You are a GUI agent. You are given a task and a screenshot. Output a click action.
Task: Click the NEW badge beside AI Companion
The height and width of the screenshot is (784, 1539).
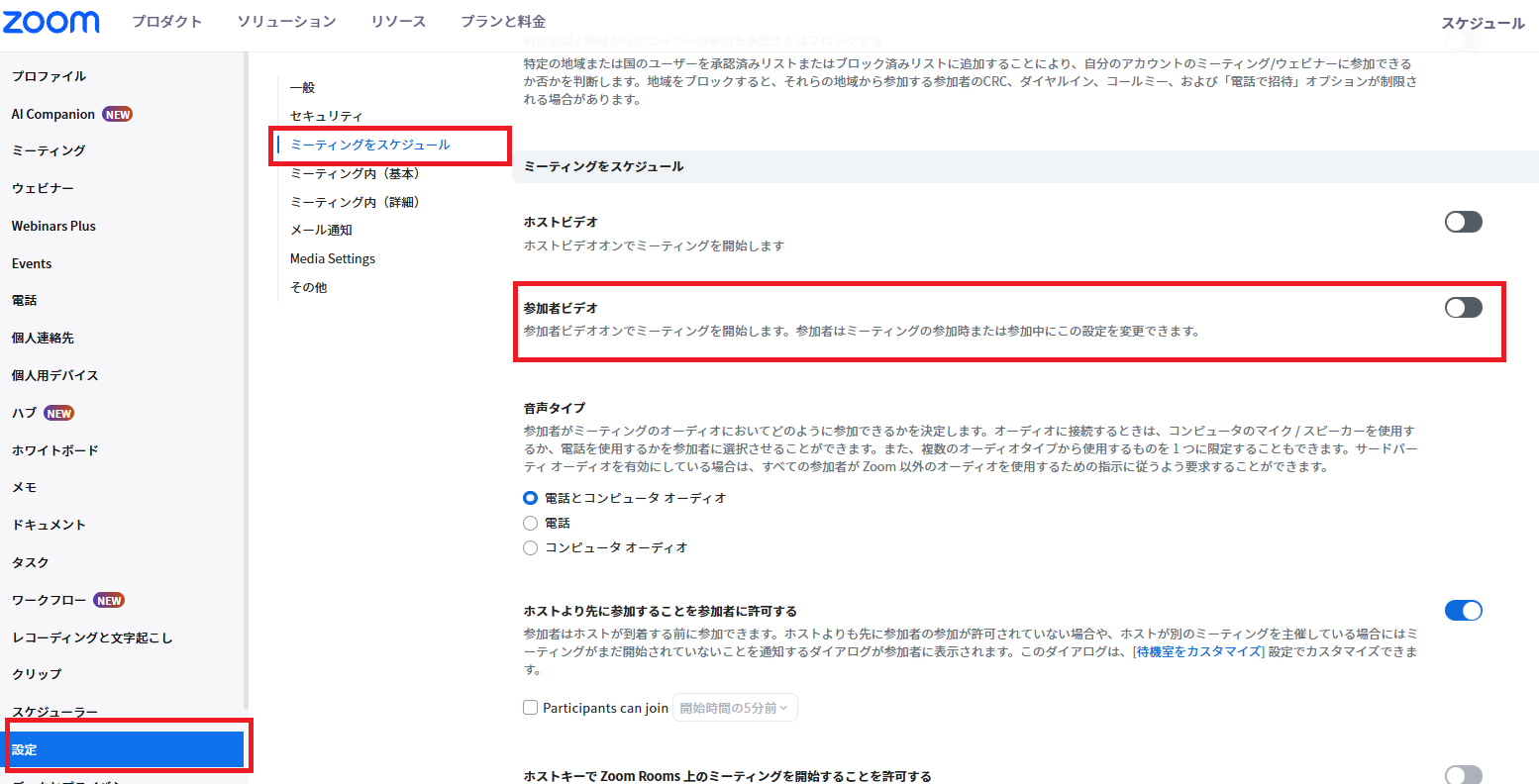[118, 115]
